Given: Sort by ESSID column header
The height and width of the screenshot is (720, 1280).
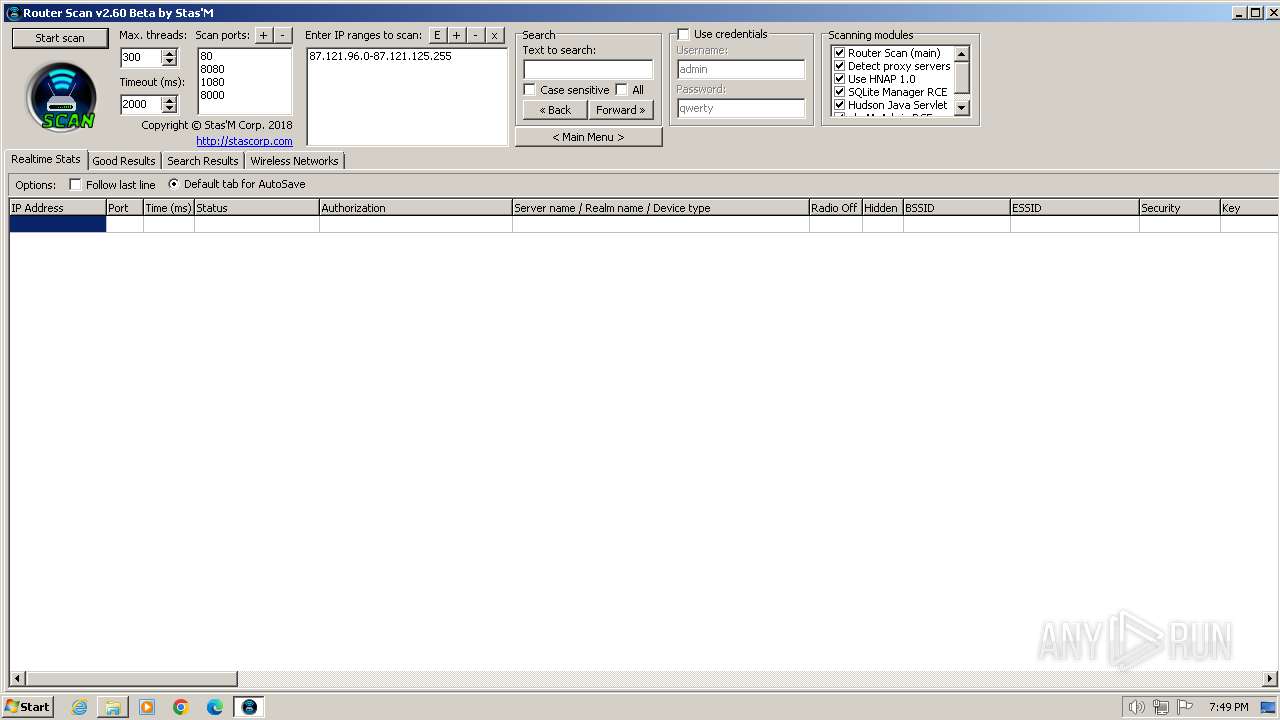Looking at the screenshot, I should click(x=1074, y=208).
